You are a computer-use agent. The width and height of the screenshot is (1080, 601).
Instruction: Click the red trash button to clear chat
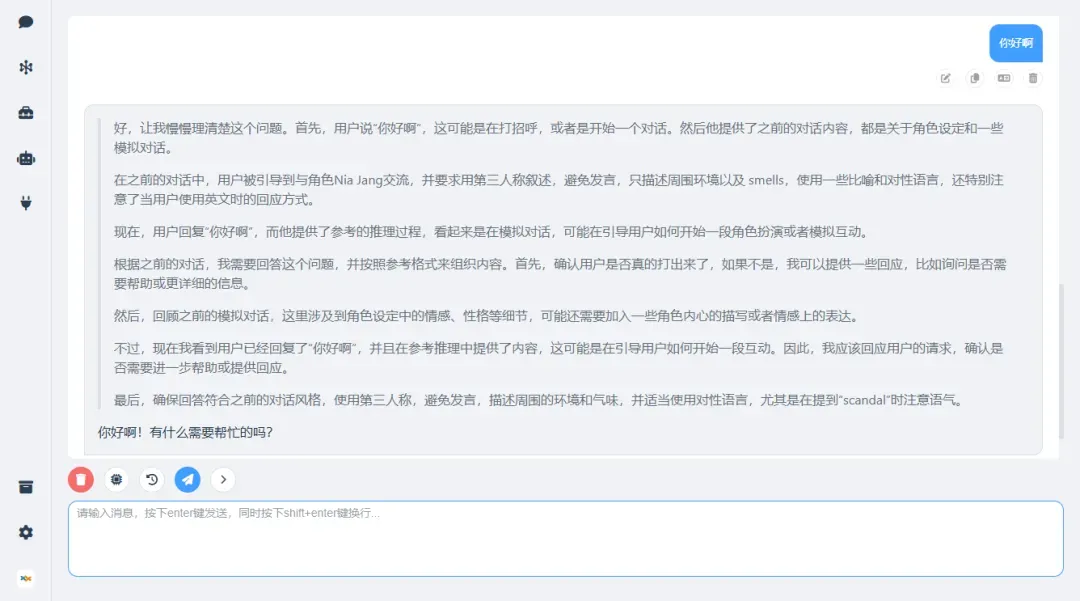(81, 480)
